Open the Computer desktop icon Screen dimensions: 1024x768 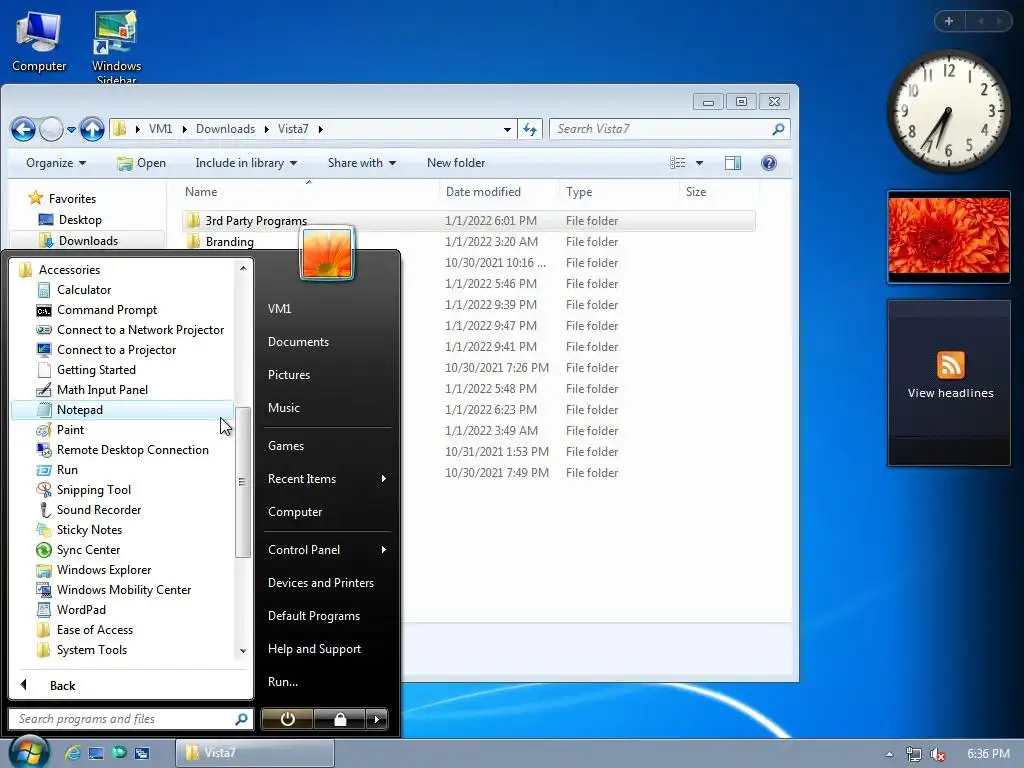point(39,42)
